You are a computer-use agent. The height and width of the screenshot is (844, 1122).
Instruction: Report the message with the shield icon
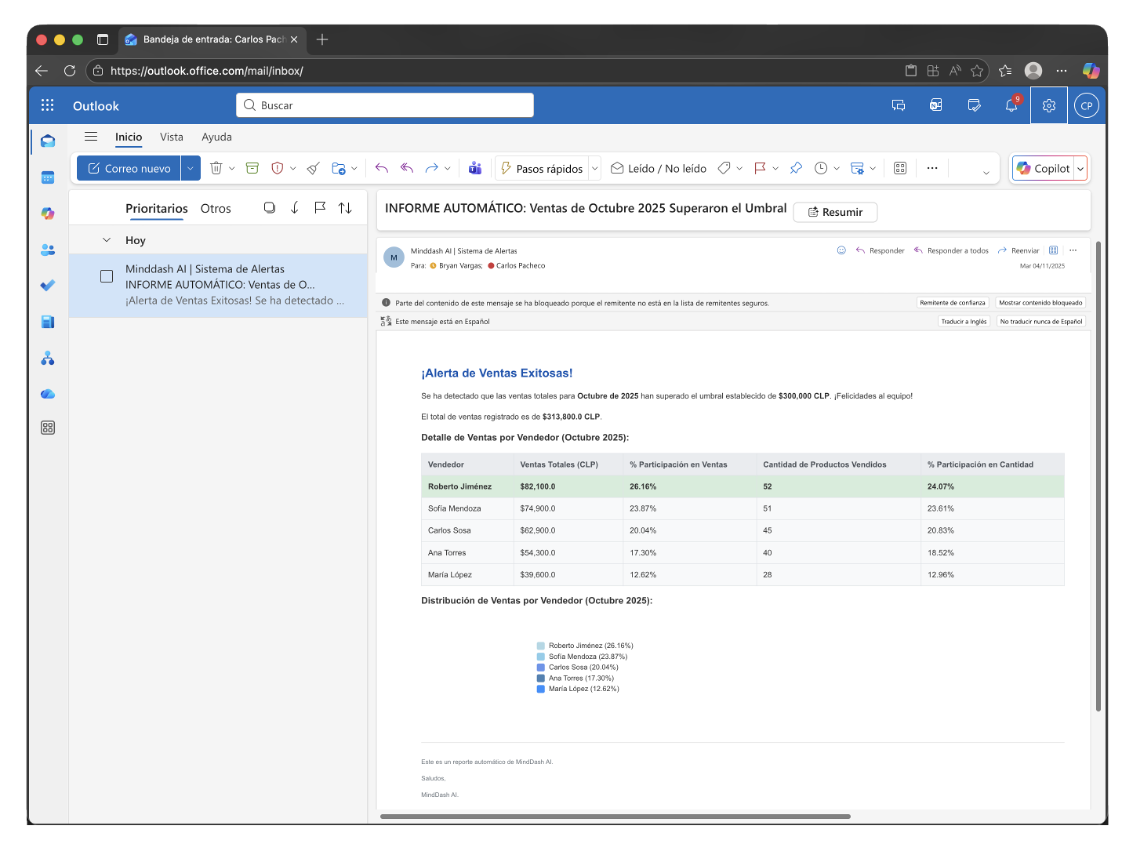tap(277, 168)
